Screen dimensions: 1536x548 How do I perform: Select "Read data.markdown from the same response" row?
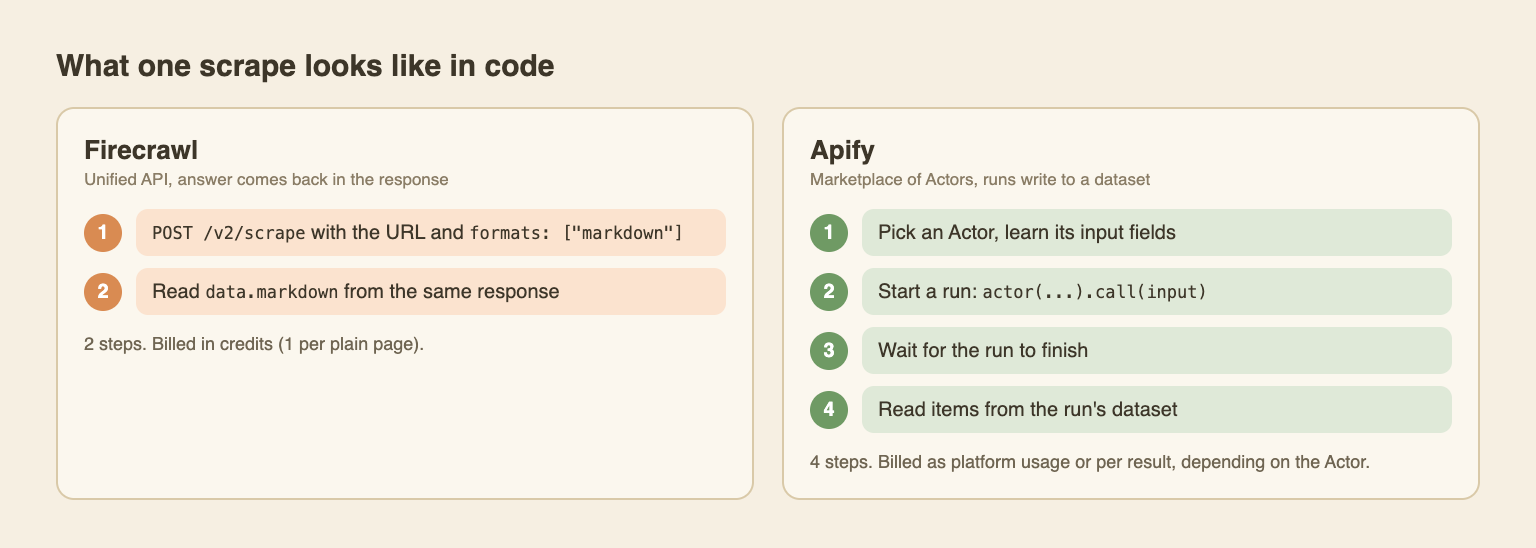click(431, 292)
